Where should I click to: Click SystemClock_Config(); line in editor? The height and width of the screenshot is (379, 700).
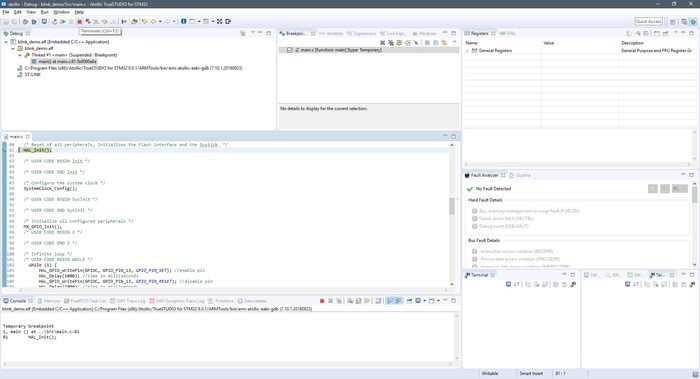[50, 188]
